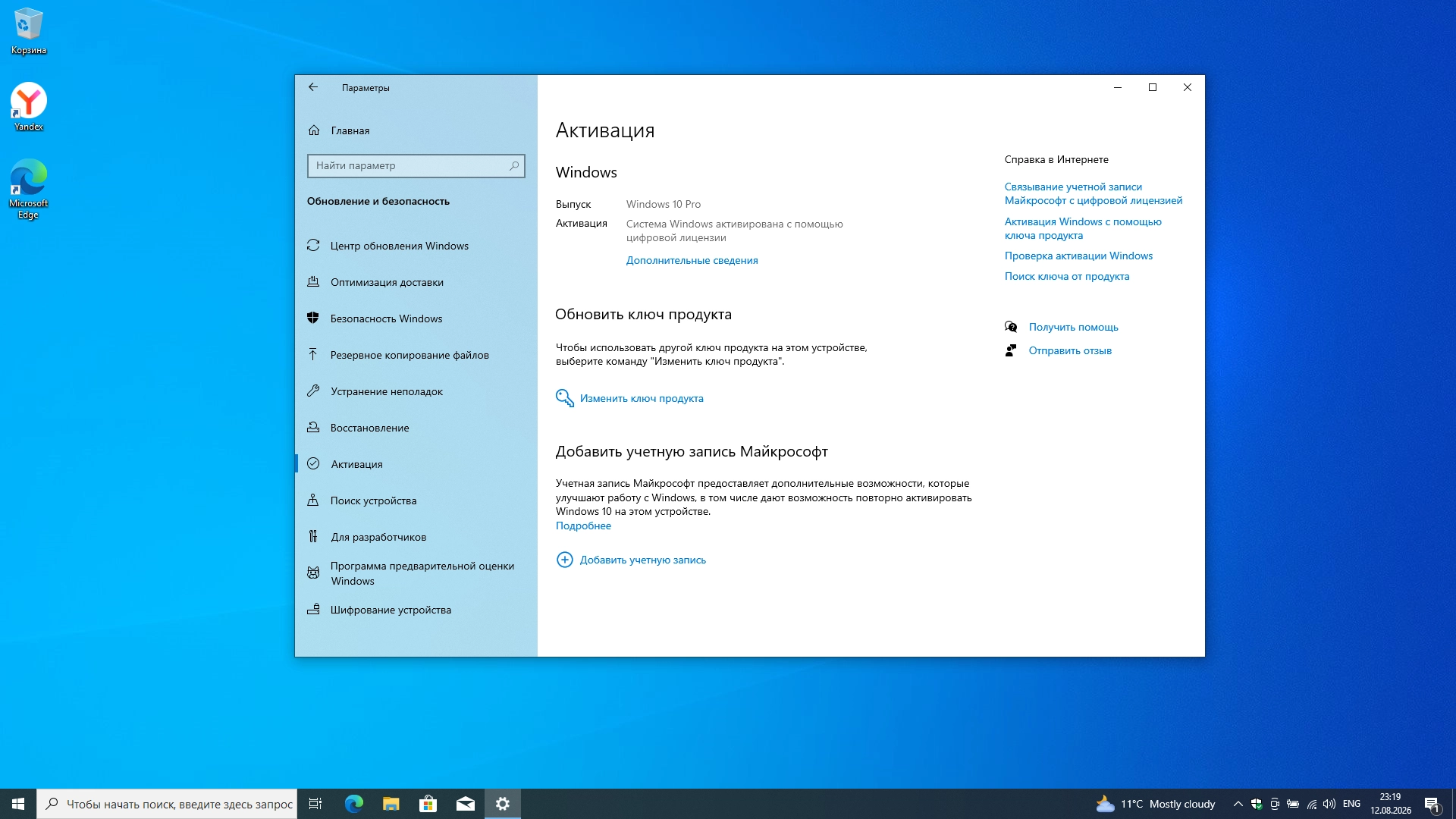Click the Дополнительные сведения link

pos(692,260)
